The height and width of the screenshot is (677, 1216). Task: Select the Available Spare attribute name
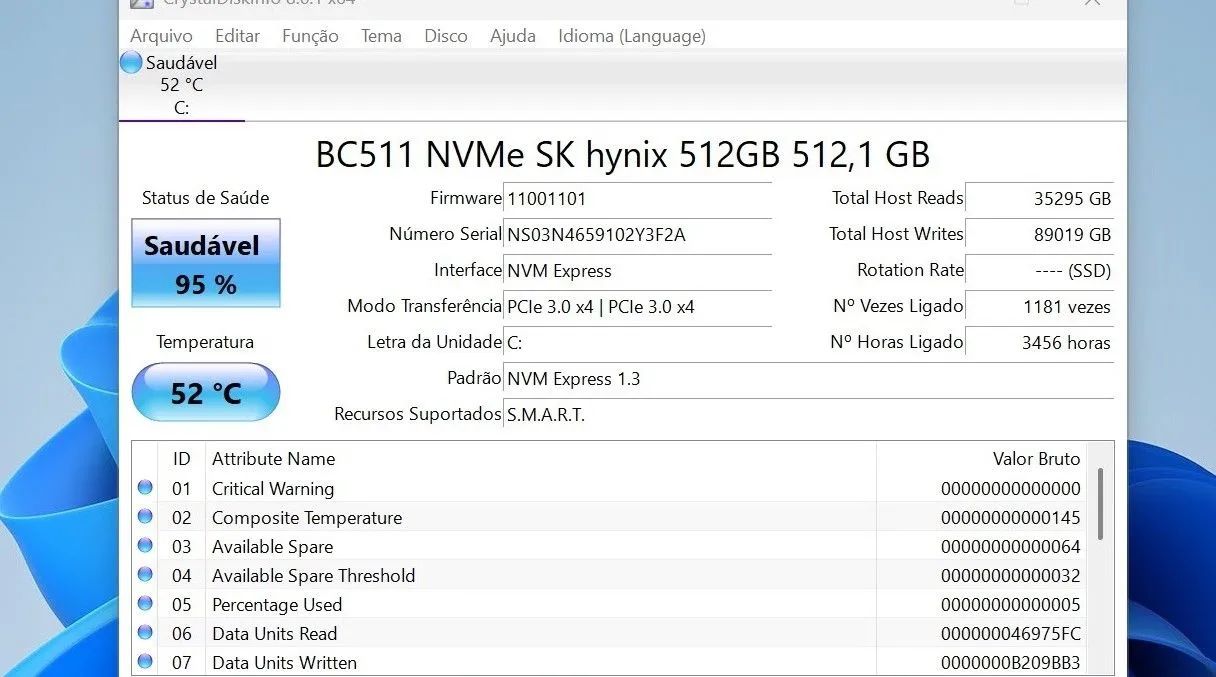(x=272, y=547)
